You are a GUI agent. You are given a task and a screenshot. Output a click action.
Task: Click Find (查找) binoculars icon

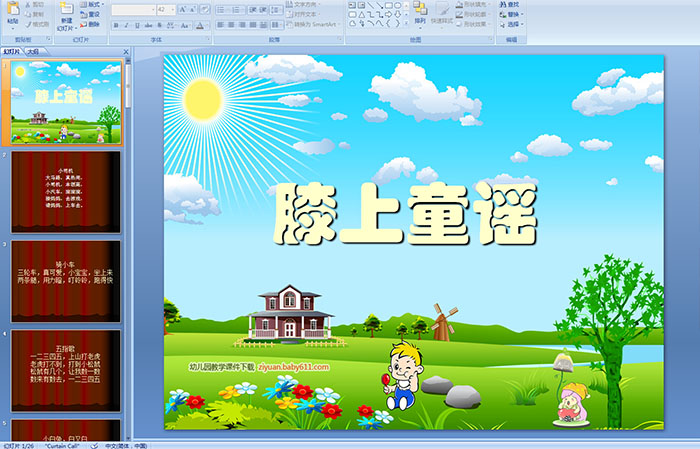pos(503,4)
